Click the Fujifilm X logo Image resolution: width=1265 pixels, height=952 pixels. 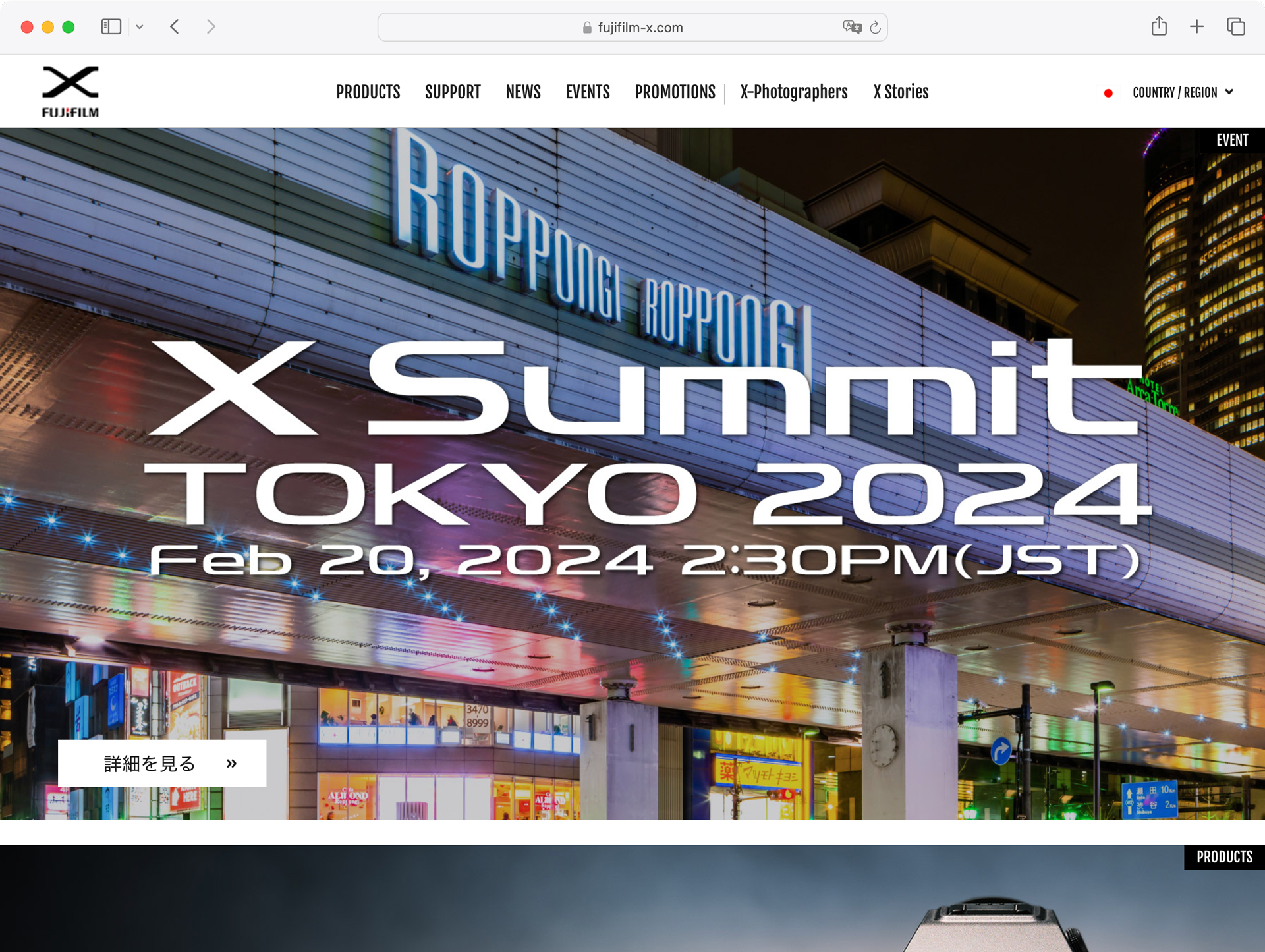70,91
